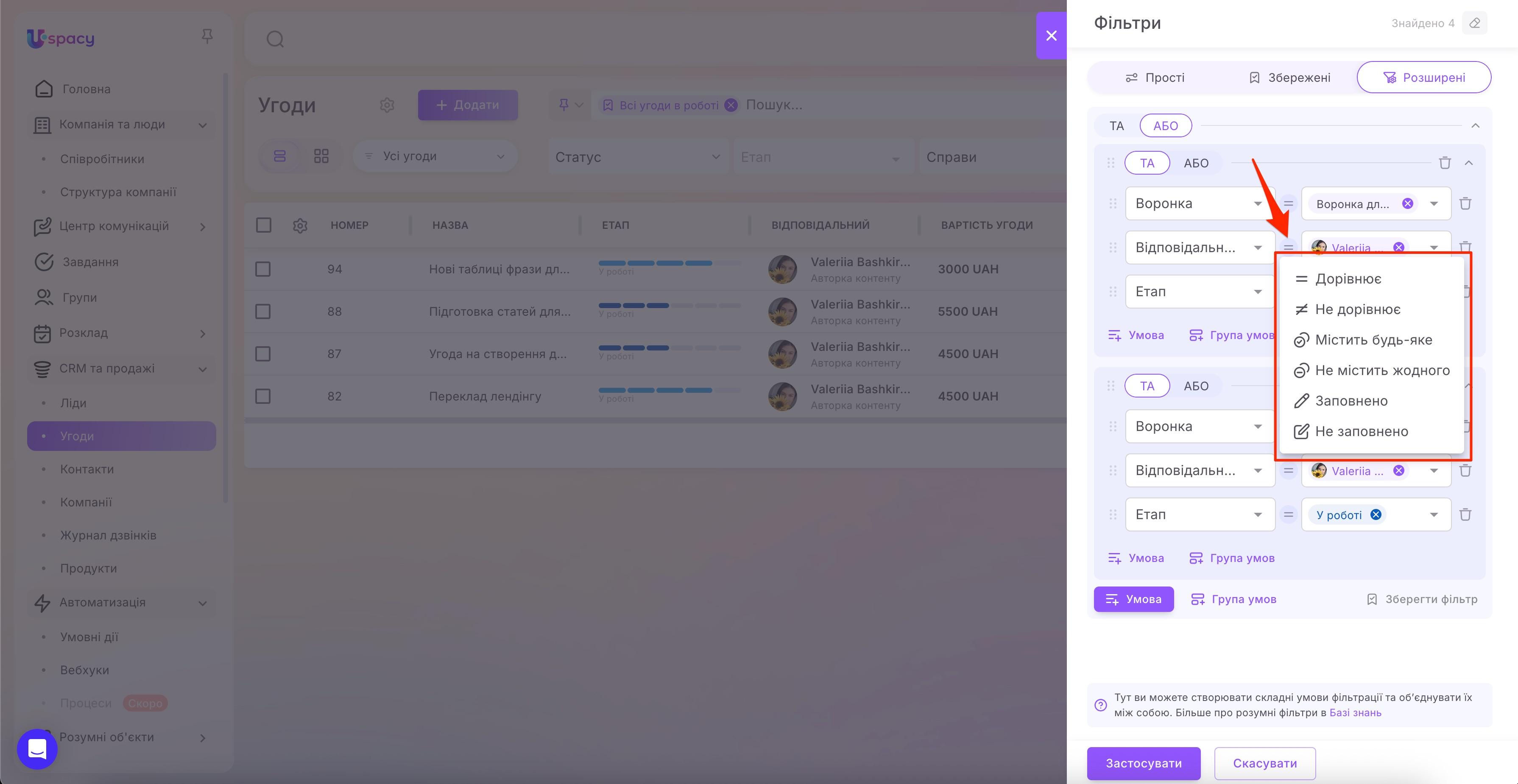Clear filters using the eraser icon
The width and height of the screenshot is (1518, 784).
1475,23
